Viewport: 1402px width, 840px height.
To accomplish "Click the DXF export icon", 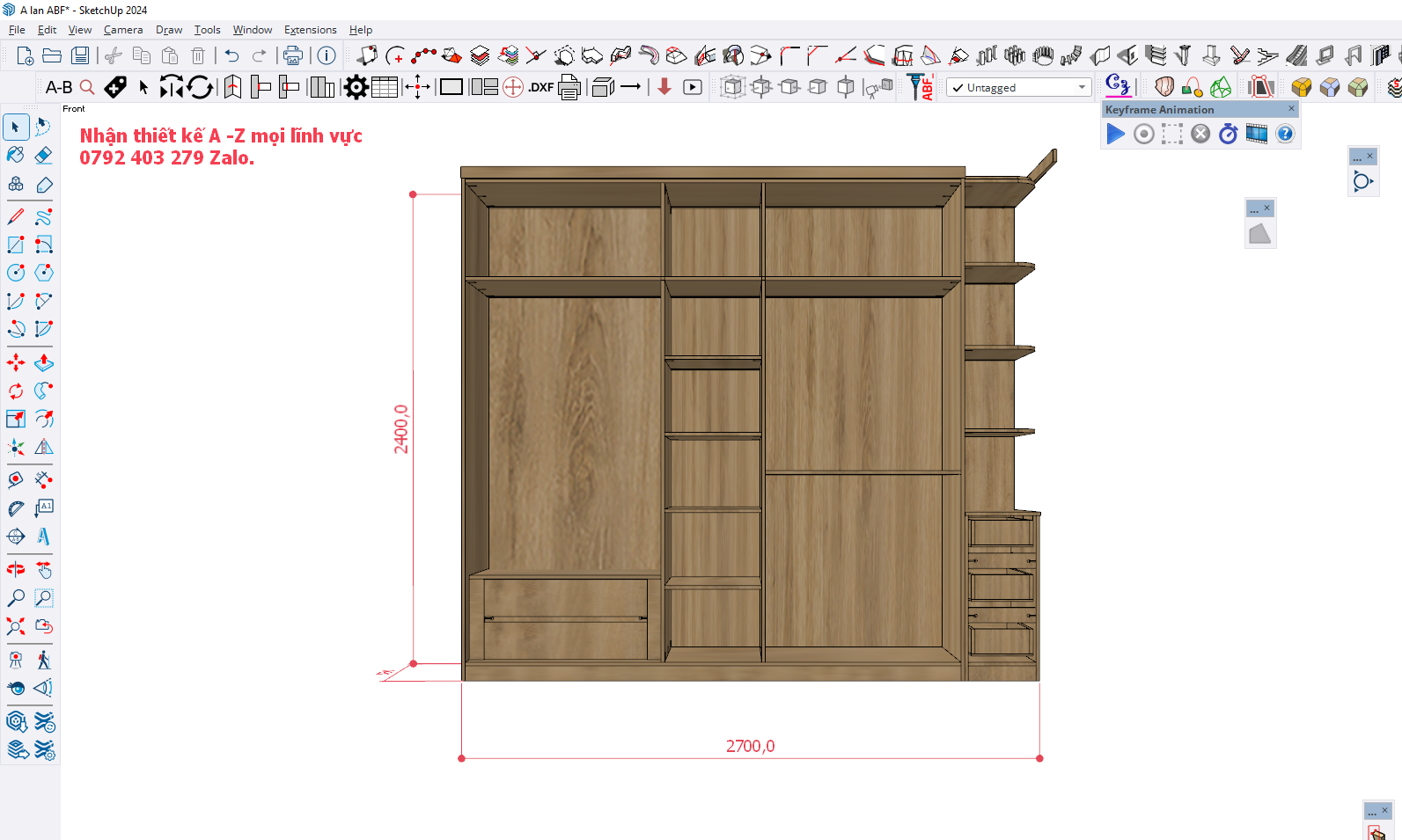I will (x=540, y=87).
